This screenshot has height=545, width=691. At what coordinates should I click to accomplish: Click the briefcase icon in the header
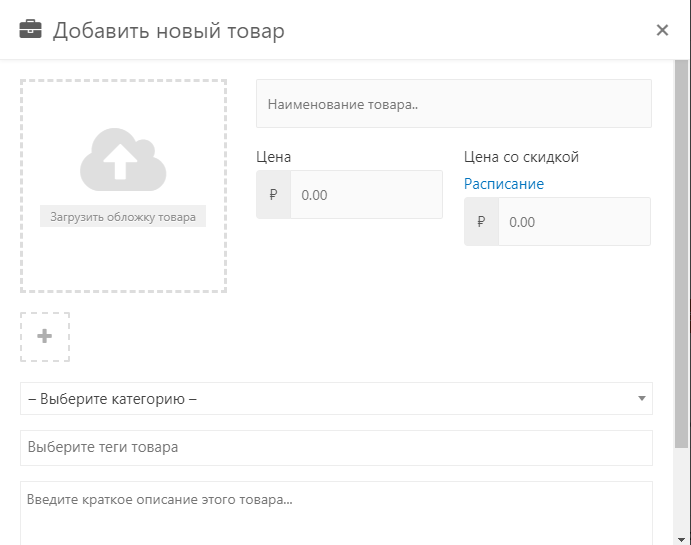point(31,31)
